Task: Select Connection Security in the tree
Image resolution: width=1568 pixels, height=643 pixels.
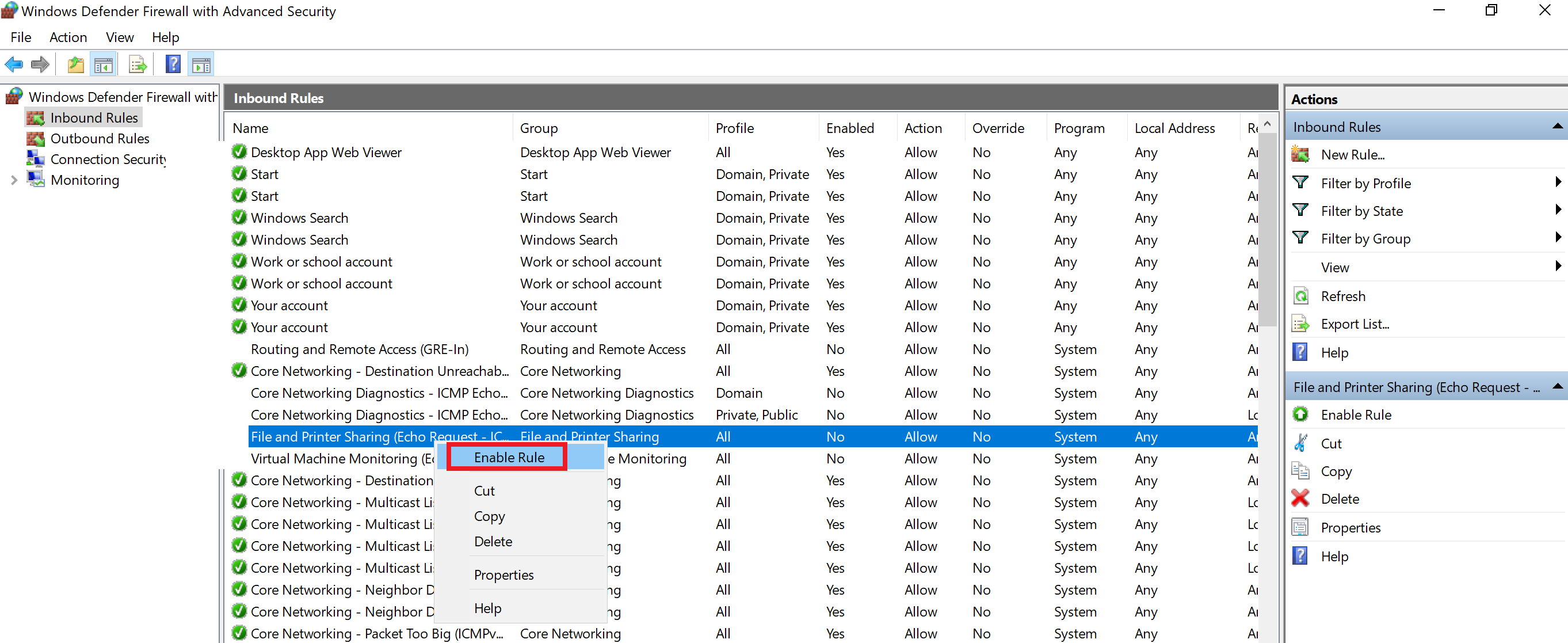Action: (108, 159)
